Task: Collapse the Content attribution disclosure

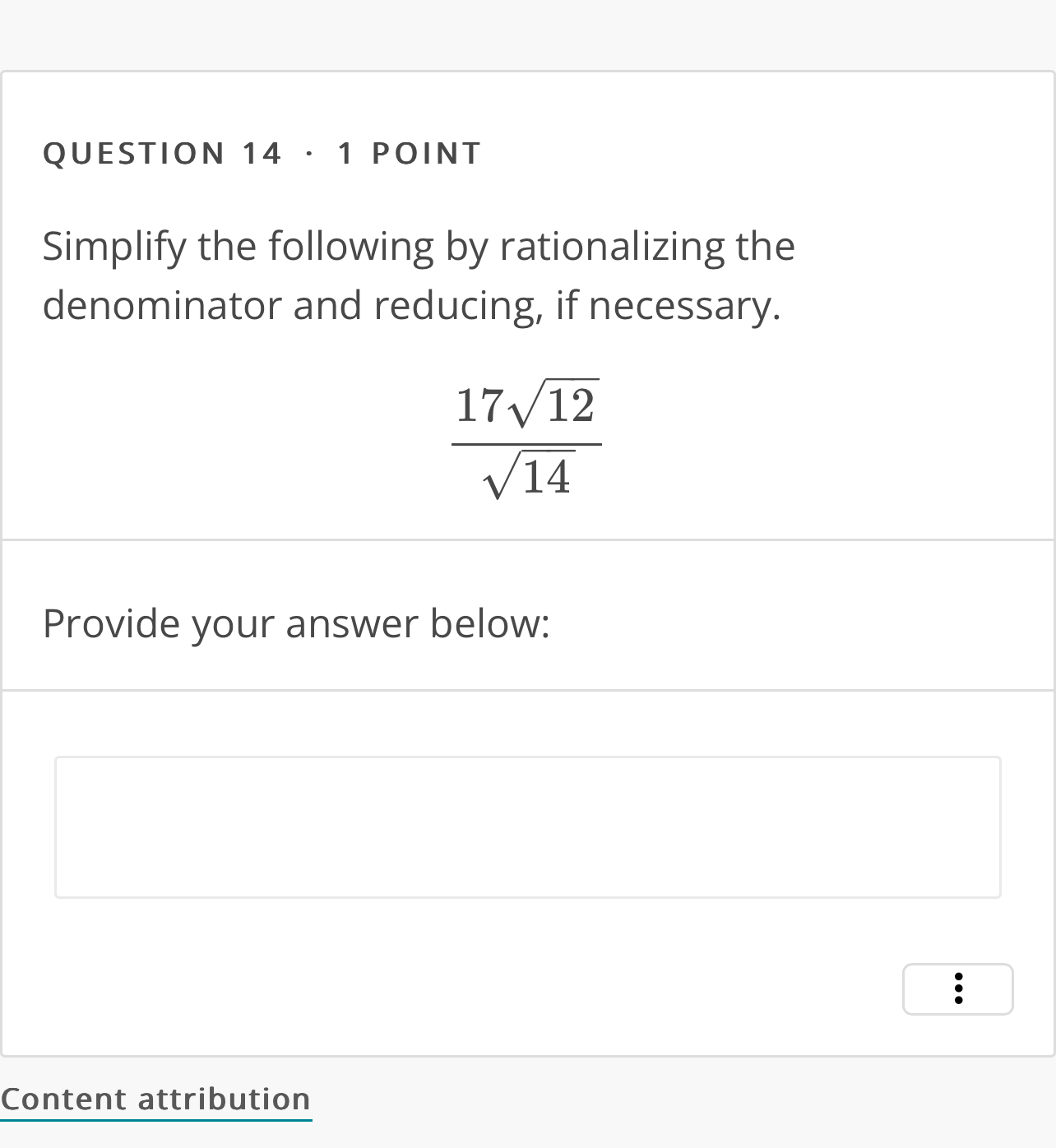Action: click(x=155, y=1098)
